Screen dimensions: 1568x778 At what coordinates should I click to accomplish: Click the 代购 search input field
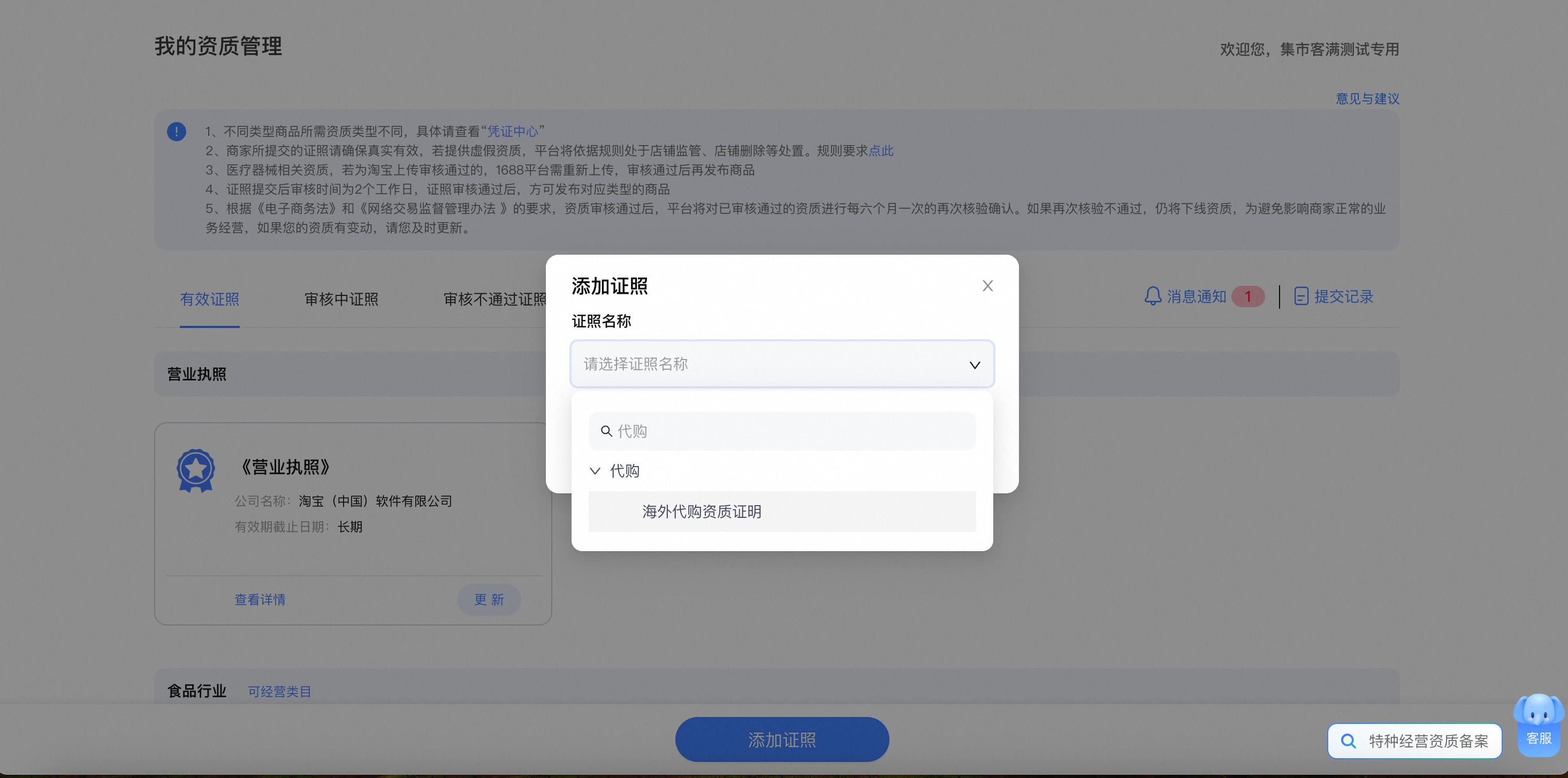click(x=782, y=431)
